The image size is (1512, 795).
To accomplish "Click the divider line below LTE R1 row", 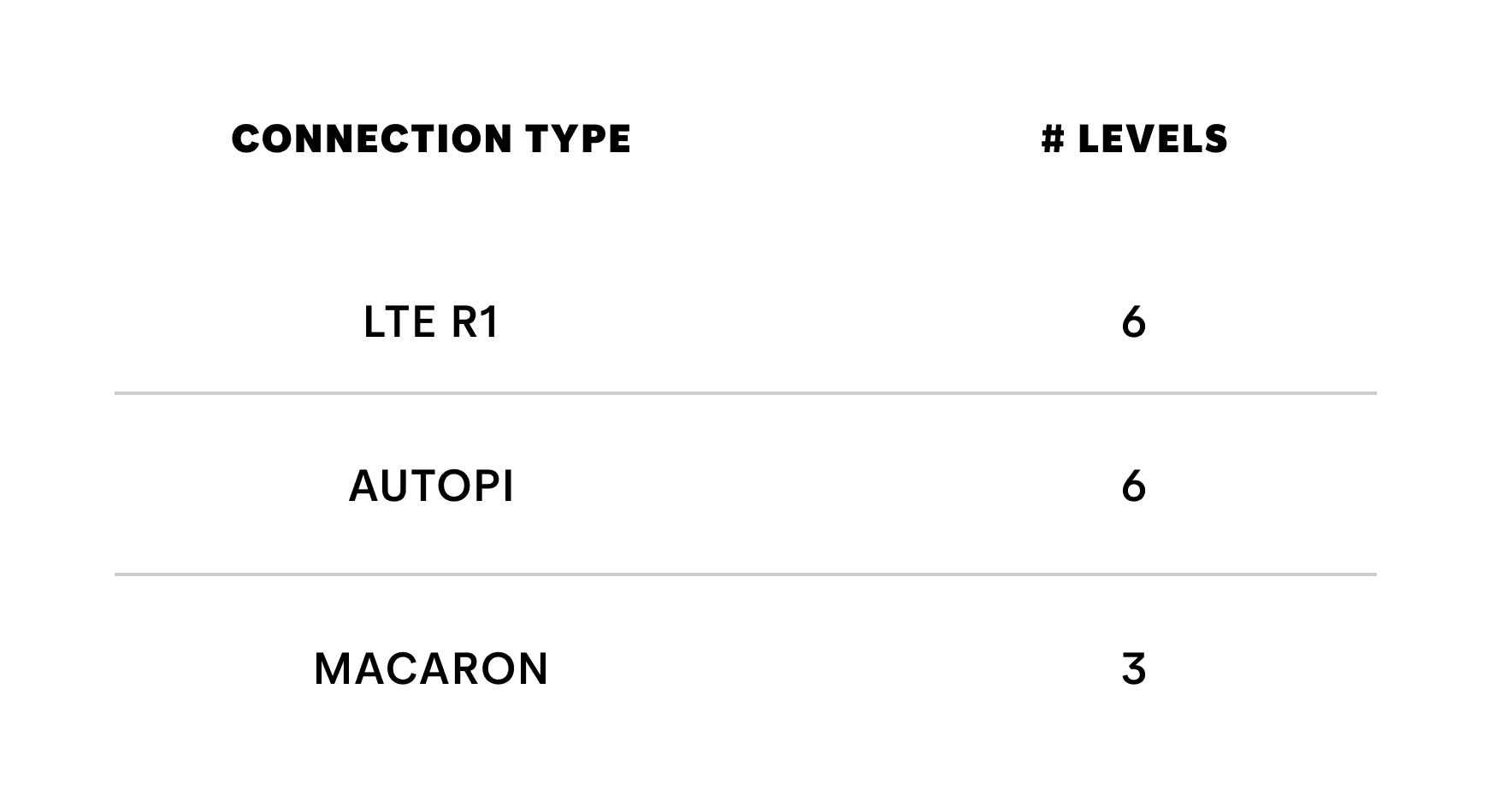I will pos(745,393).
